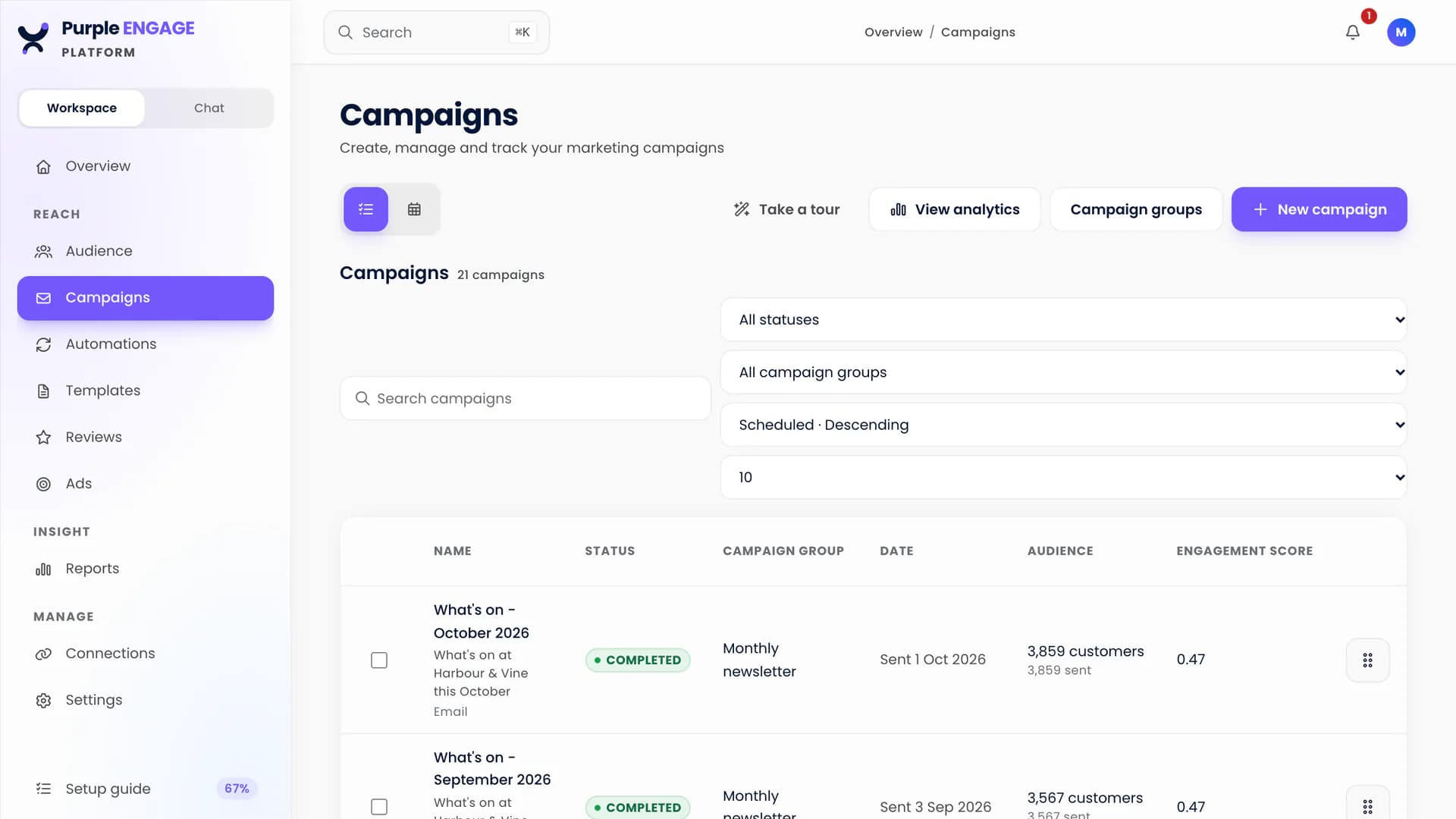The image size is (1456, 819).
Task: Click the Reports bar chart icon
Action: click(x=43, y=569)
